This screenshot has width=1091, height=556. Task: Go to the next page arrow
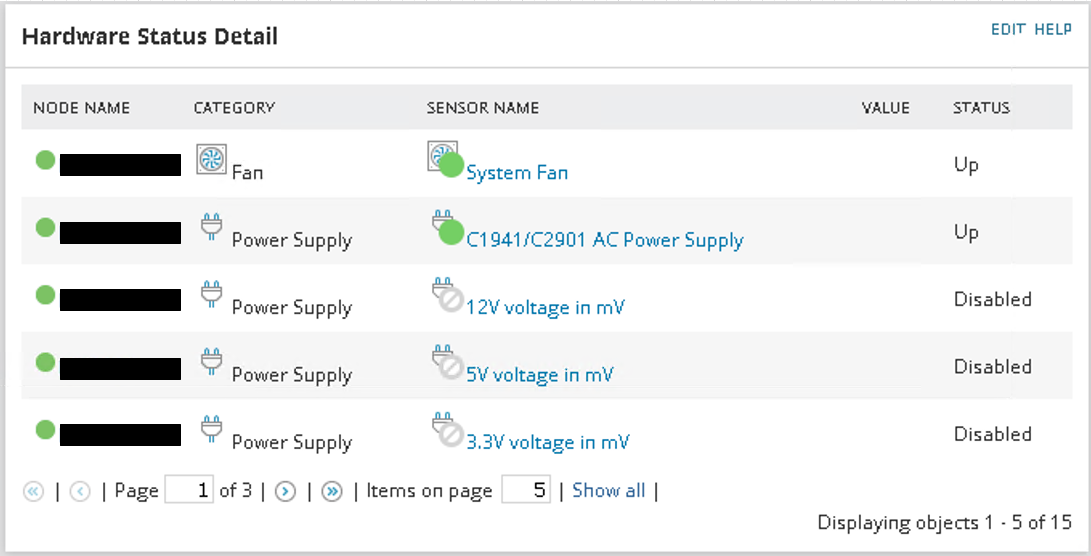click(x=285, y=491)
